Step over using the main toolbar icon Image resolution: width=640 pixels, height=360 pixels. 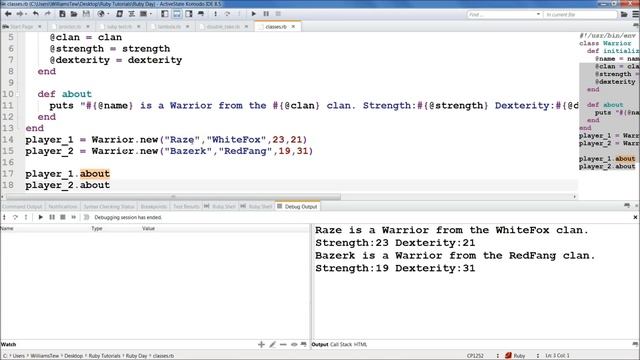click(x=227, y=14)
